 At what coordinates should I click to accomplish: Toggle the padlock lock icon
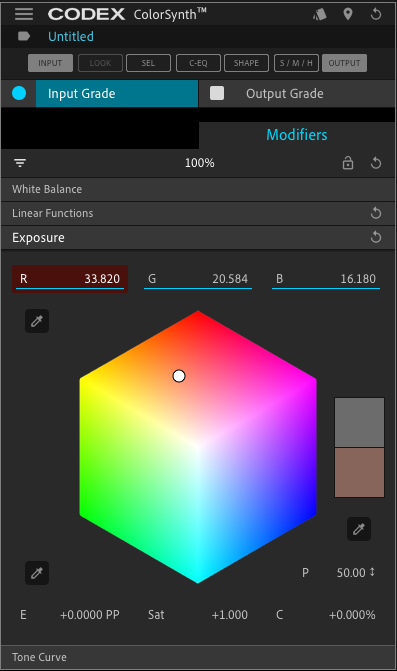click(348, 163)
